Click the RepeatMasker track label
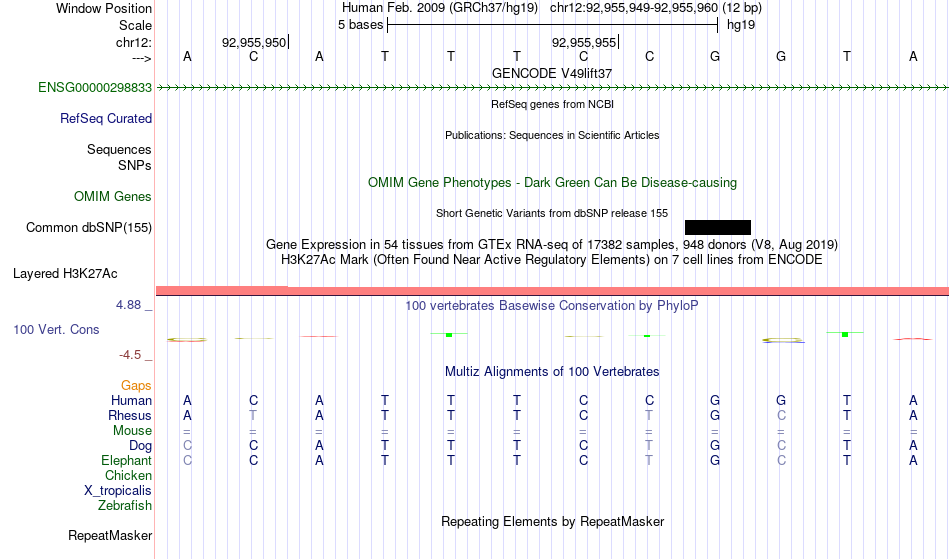This screenshot has width=950, height=559. tap(110, 535)
